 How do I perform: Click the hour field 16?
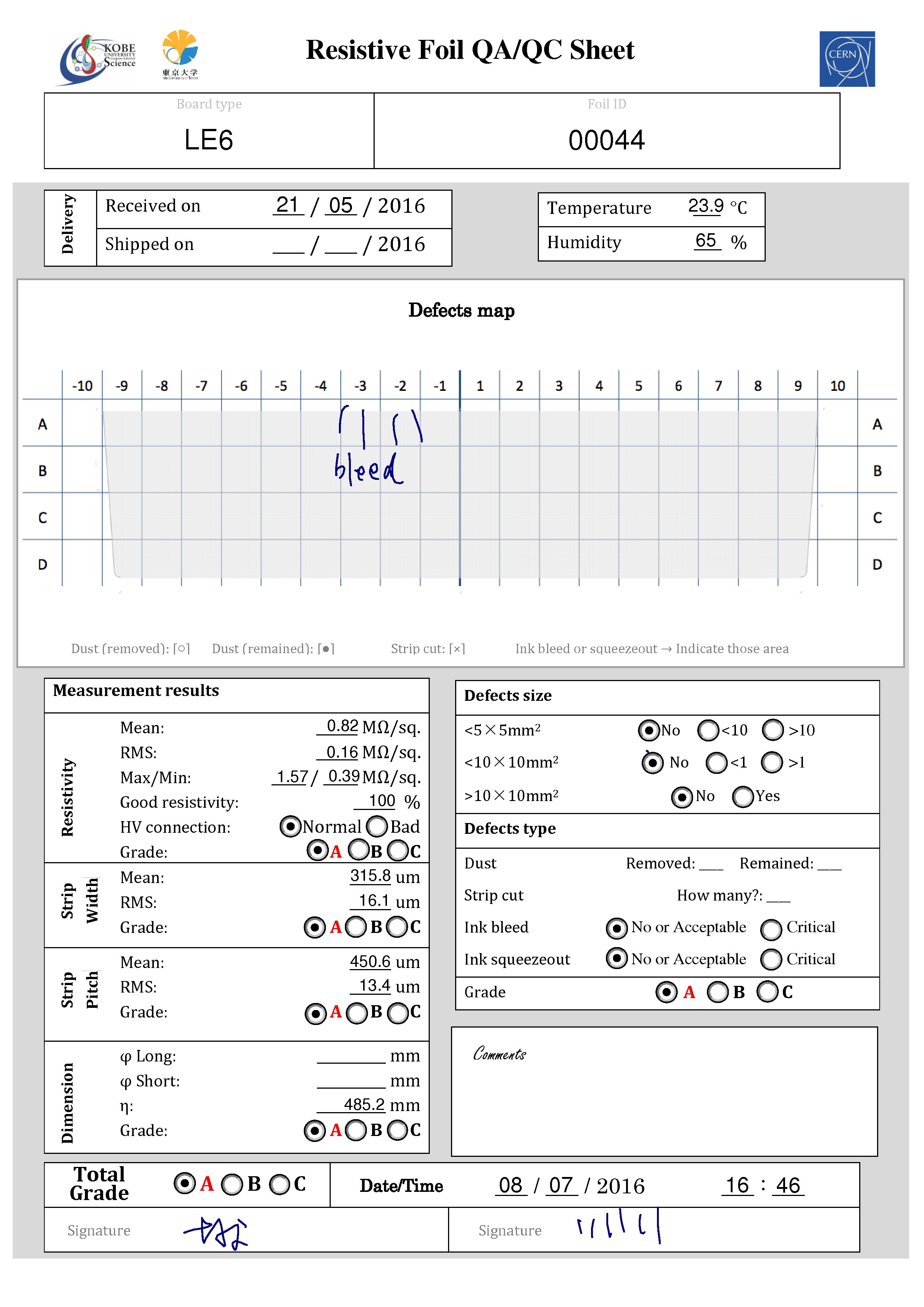coord(737,1185)
